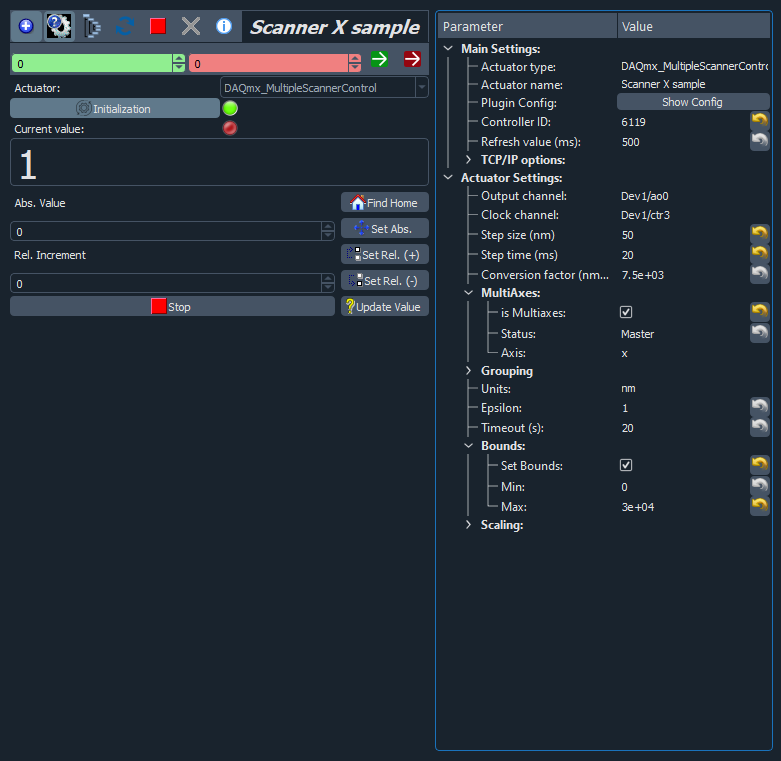
Task: Toggle the settings gear icon in toolbar
Action: click(x=59, y=26)
